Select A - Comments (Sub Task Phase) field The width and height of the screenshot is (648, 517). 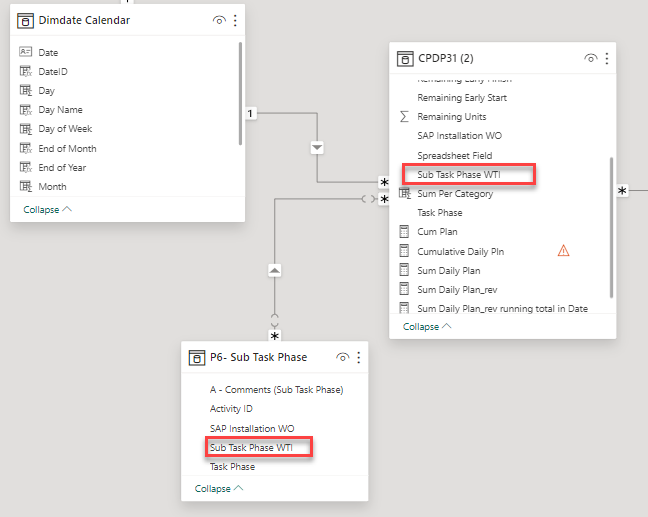[276, 390]
